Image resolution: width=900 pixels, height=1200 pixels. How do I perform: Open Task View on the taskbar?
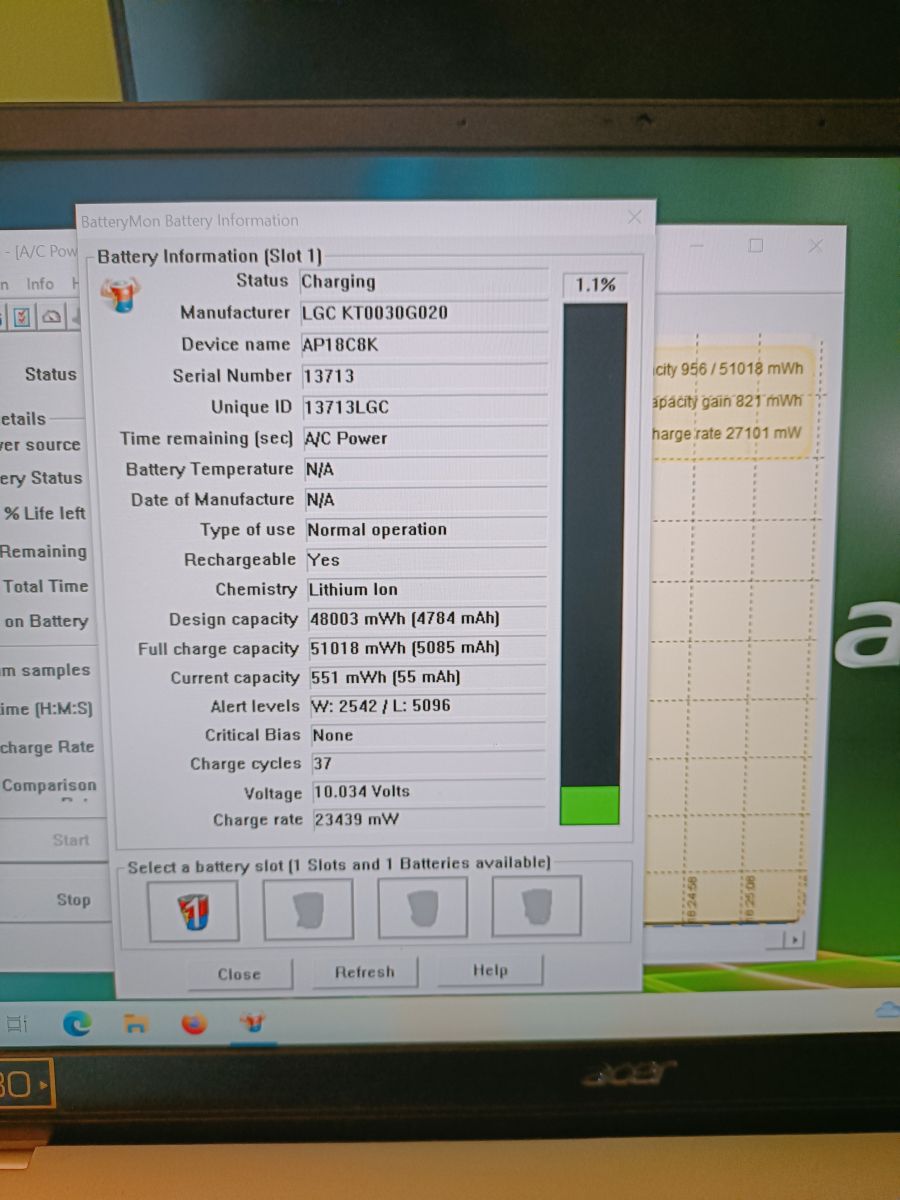click(17, 1023)
